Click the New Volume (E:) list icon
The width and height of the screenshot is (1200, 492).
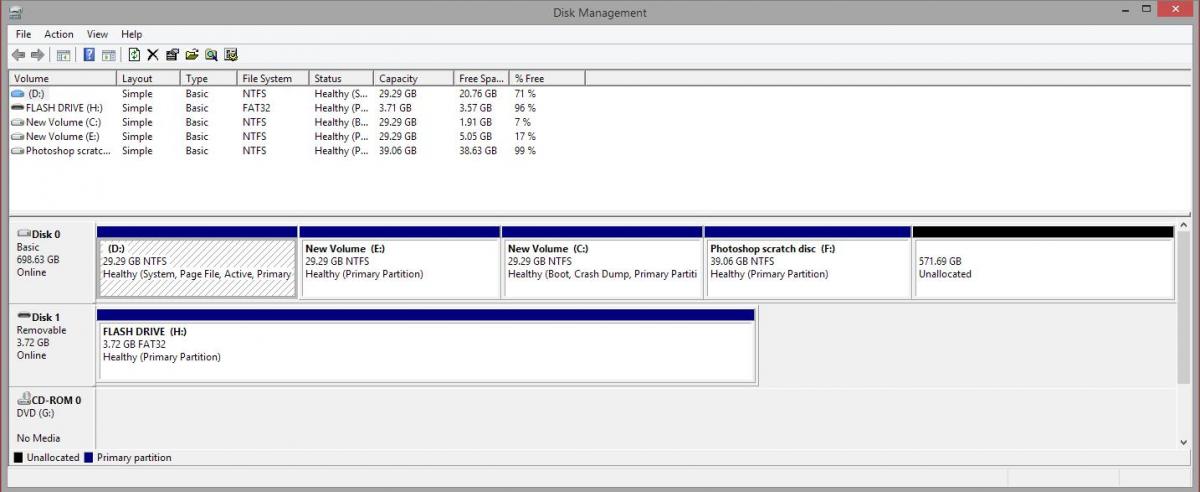(x=17, y=137)
